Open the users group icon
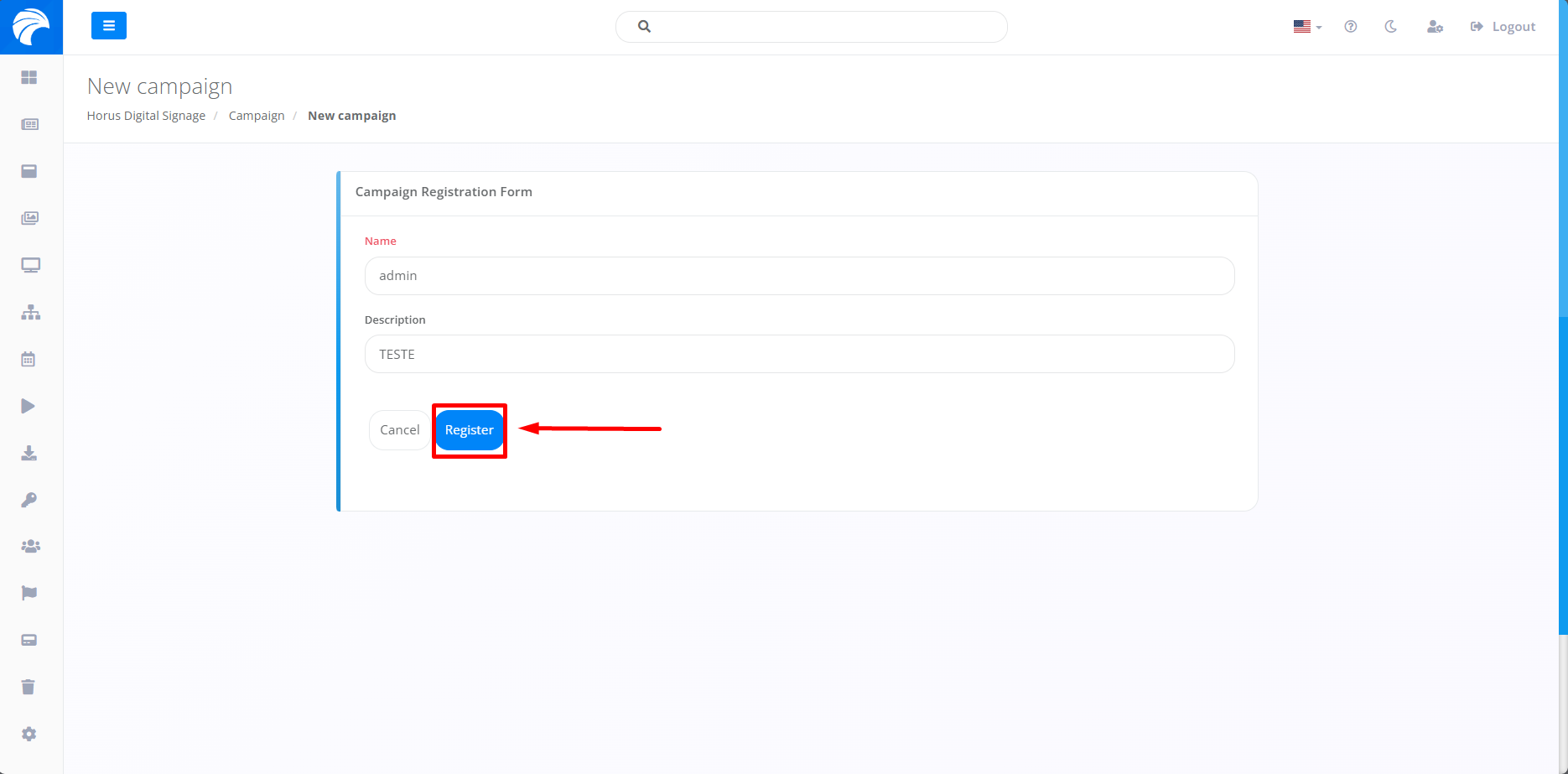Viewport: 1568px width, 774px height. coord(30,546)
